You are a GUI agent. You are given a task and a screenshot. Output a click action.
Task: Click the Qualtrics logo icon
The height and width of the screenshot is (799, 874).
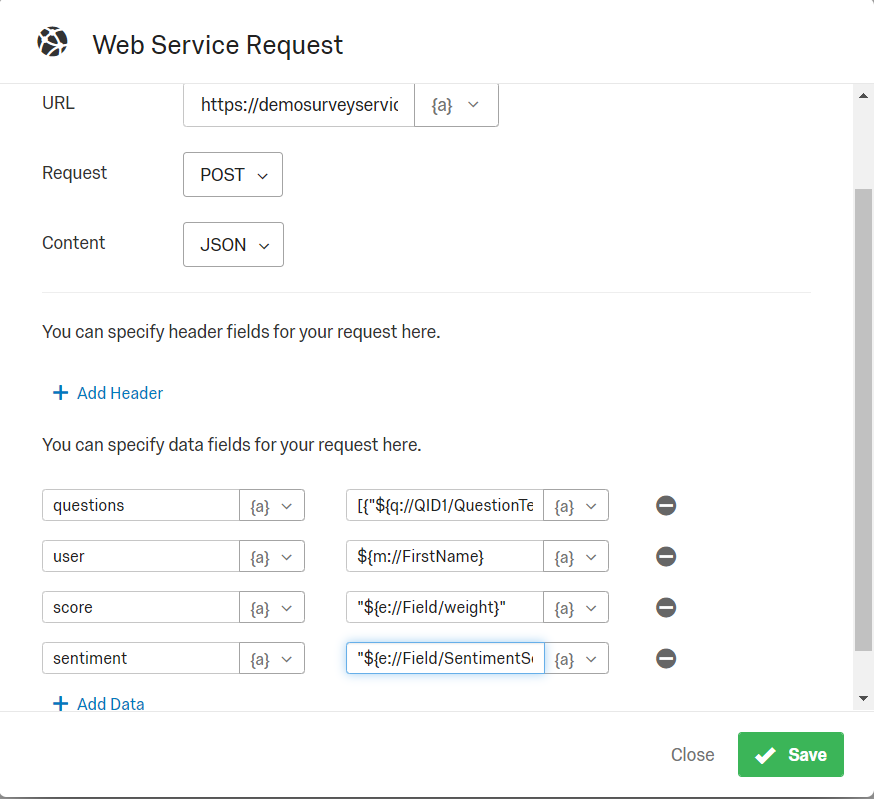tap(52, 42)
